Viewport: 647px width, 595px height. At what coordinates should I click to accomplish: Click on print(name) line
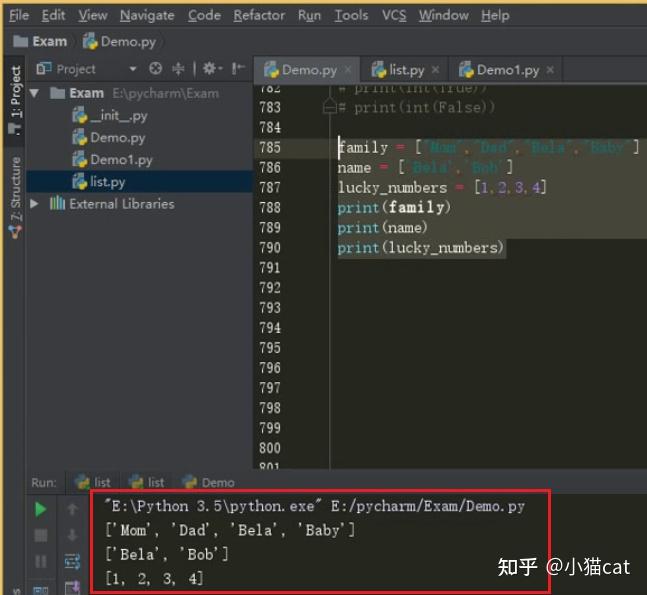coord(383,228)
